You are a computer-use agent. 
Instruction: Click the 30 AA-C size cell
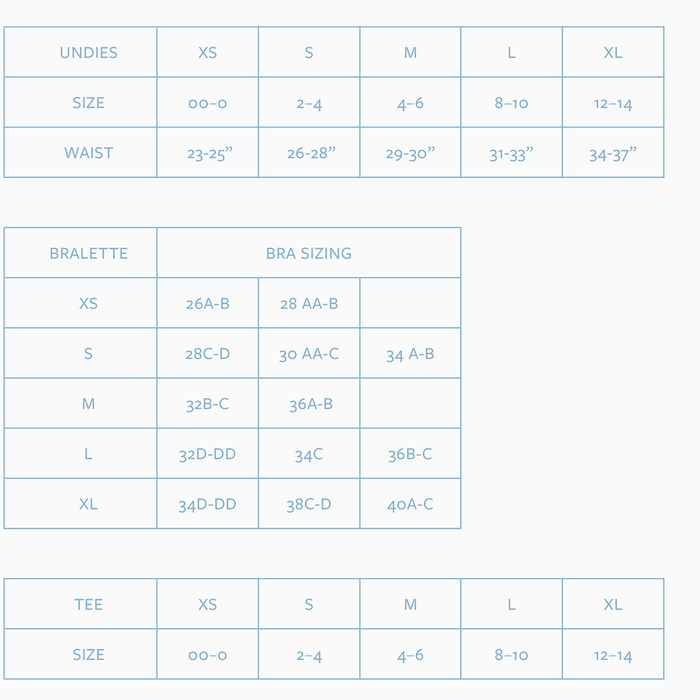click(x=308, y=354)
